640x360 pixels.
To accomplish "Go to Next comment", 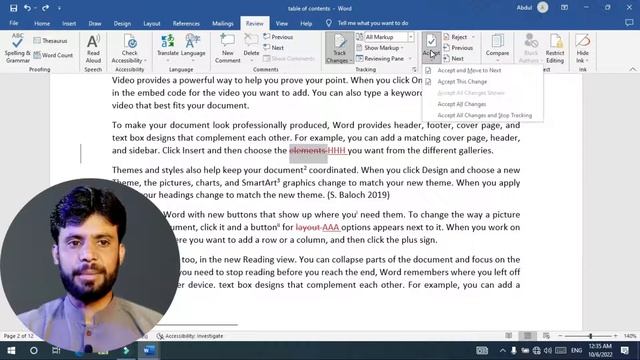I will [273, 47].
